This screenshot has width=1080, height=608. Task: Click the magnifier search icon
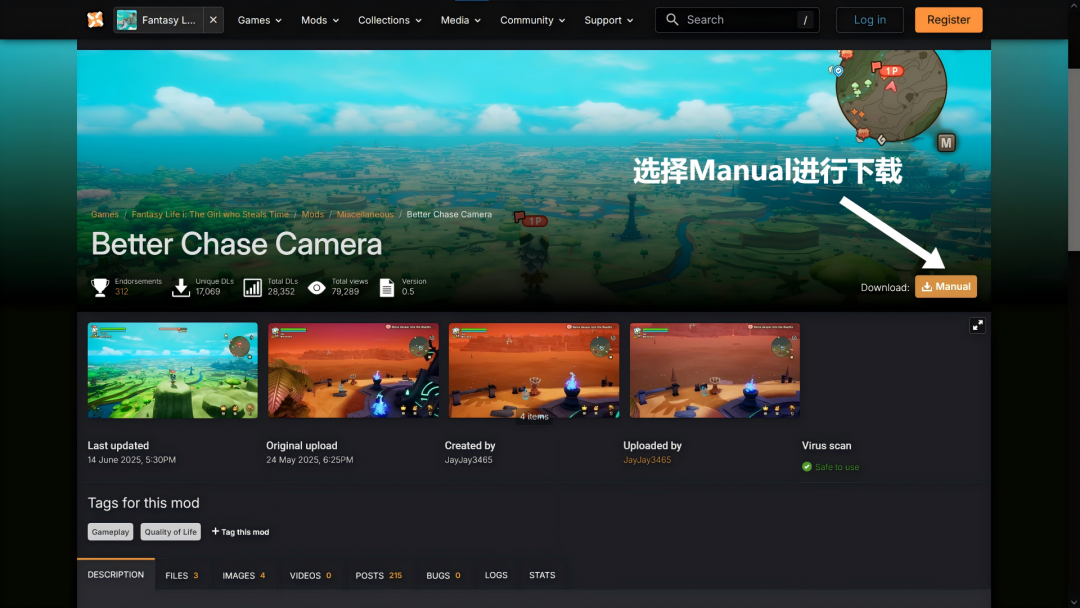[x=672, y=19]
